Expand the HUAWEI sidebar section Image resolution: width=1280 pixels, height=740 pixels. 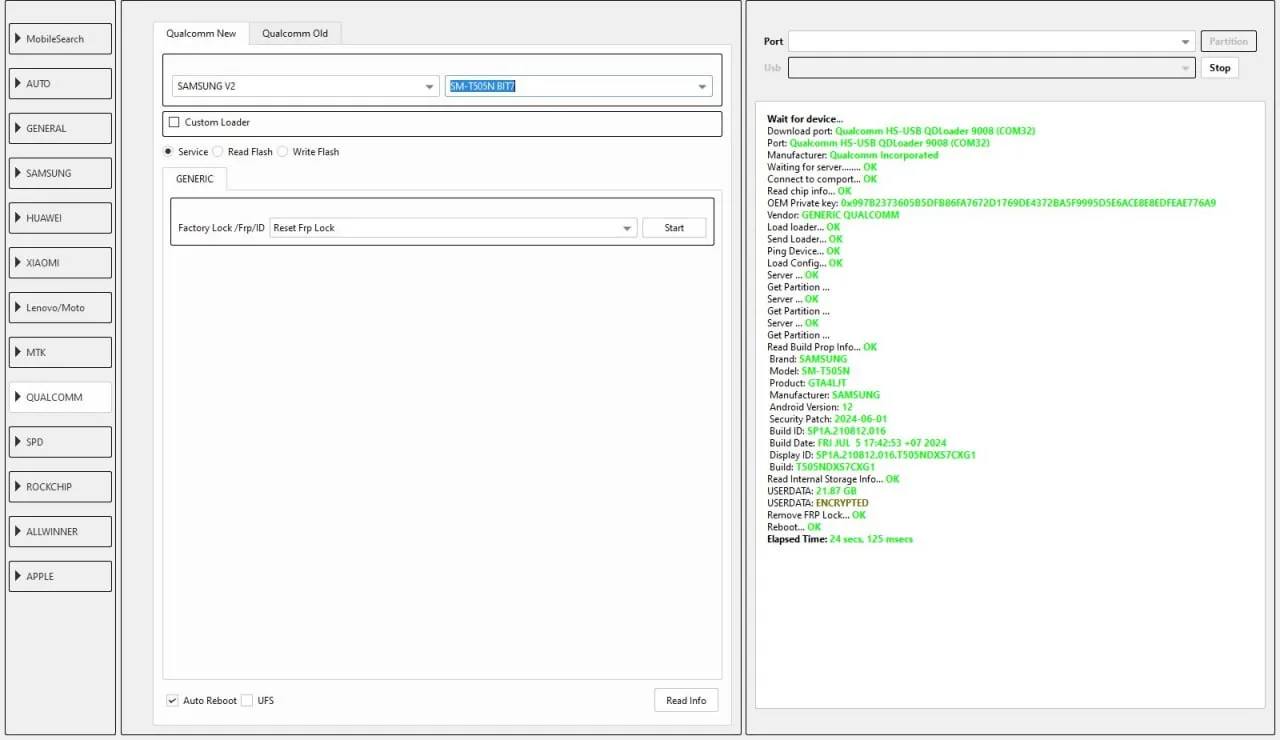(x=60, y=218)
